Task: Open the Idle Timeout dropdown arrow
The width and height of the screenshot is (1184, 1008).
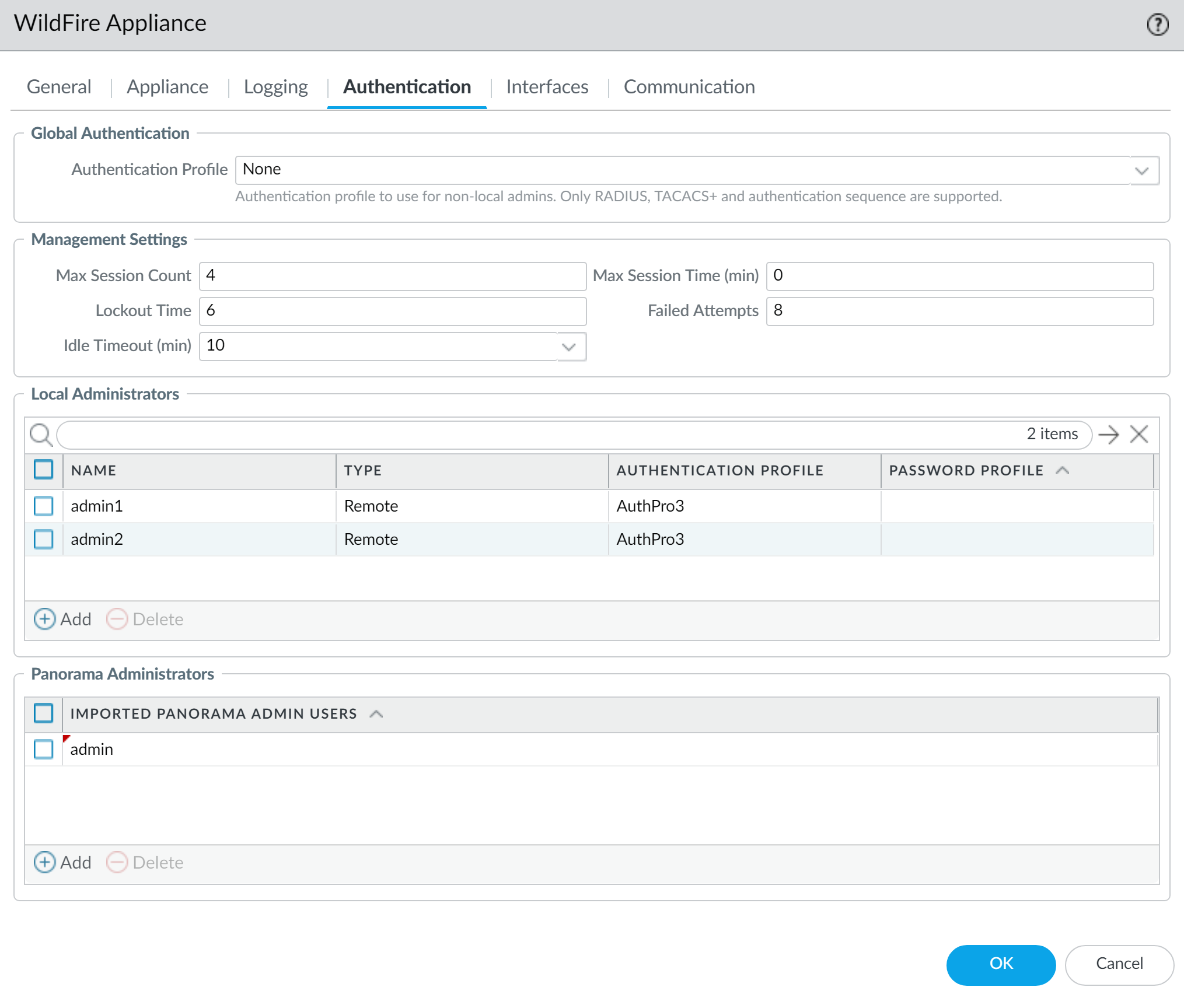Action: (569, 346)
